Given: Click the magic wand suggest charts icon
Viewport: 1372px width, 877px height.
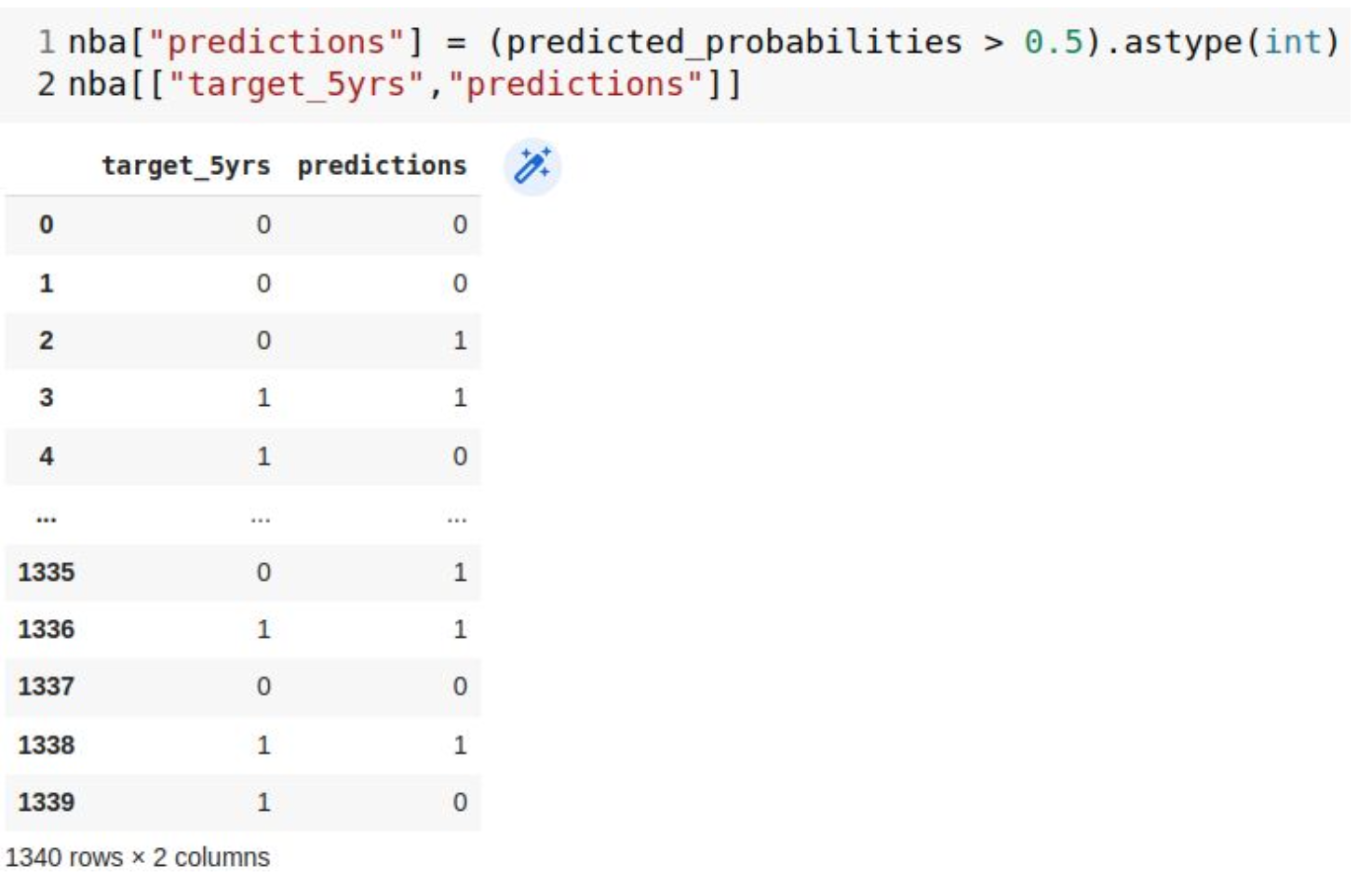Looking at the screenshot, I should coord(532,167).
